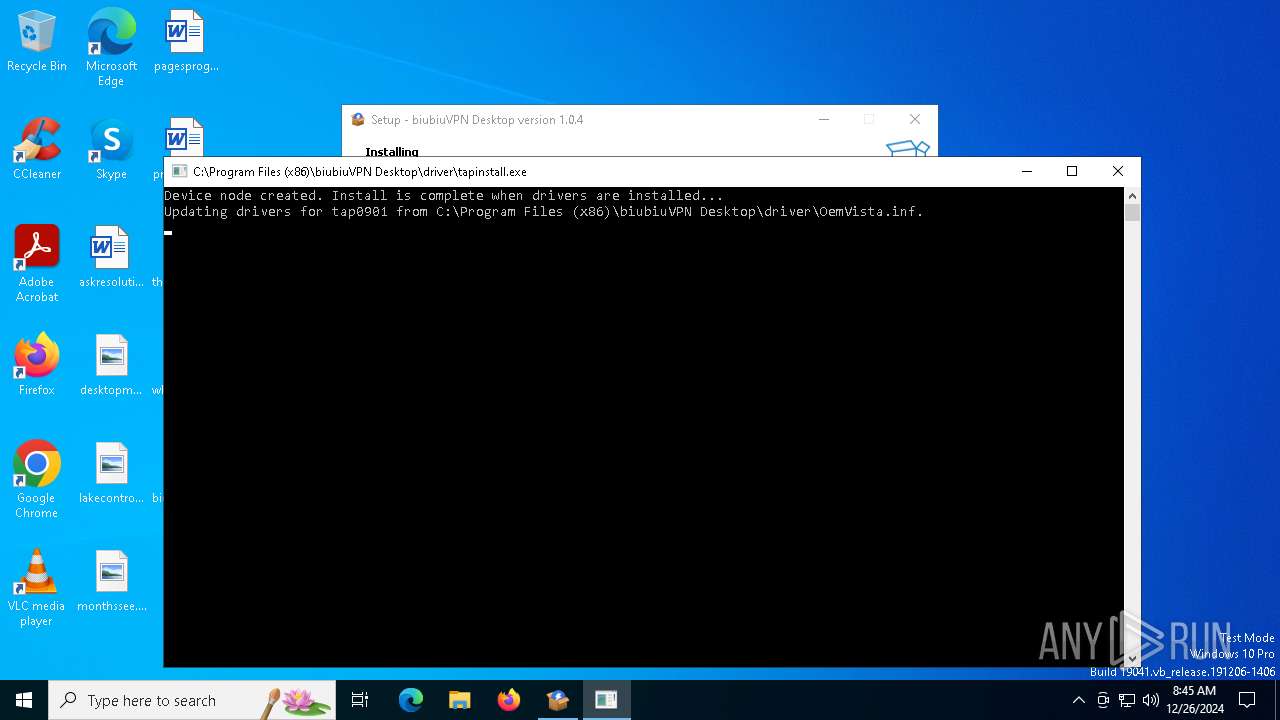Open VLC media player shortcut
This screenshot has width=1280, height=720.
tap(37, 588)
